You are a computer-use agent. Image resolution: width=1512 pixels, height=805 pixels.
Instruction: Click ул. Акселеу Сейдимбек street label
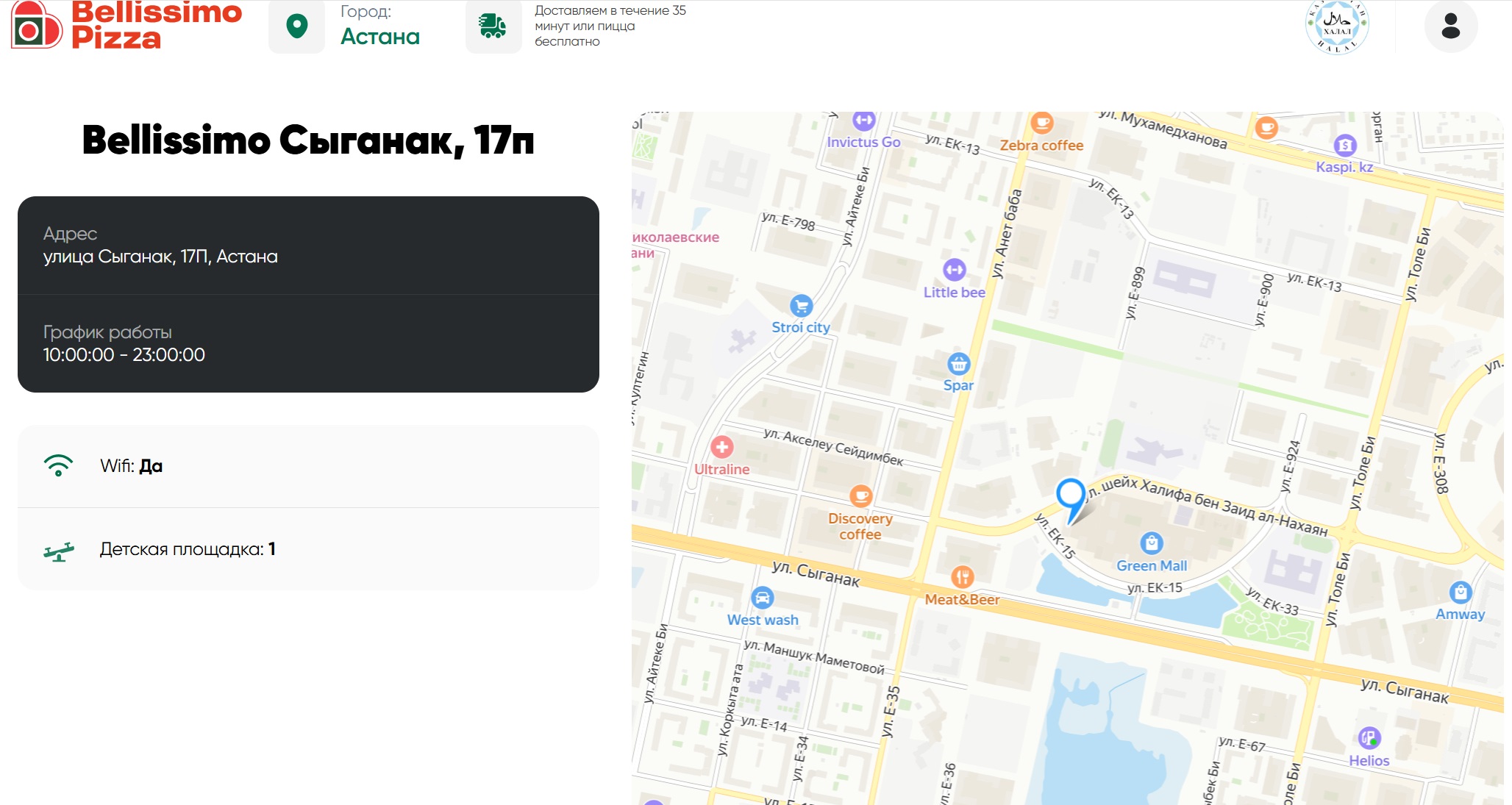(833, 446)
